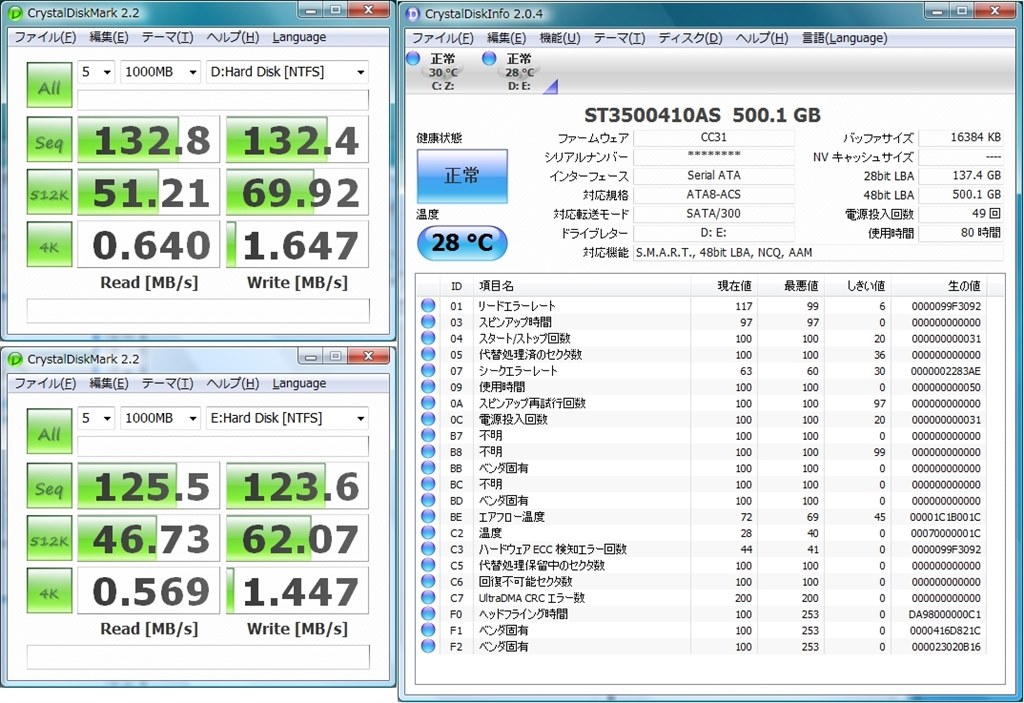
Task: Click the status icon for ID BB row
Action: click(x=428, y=468)
